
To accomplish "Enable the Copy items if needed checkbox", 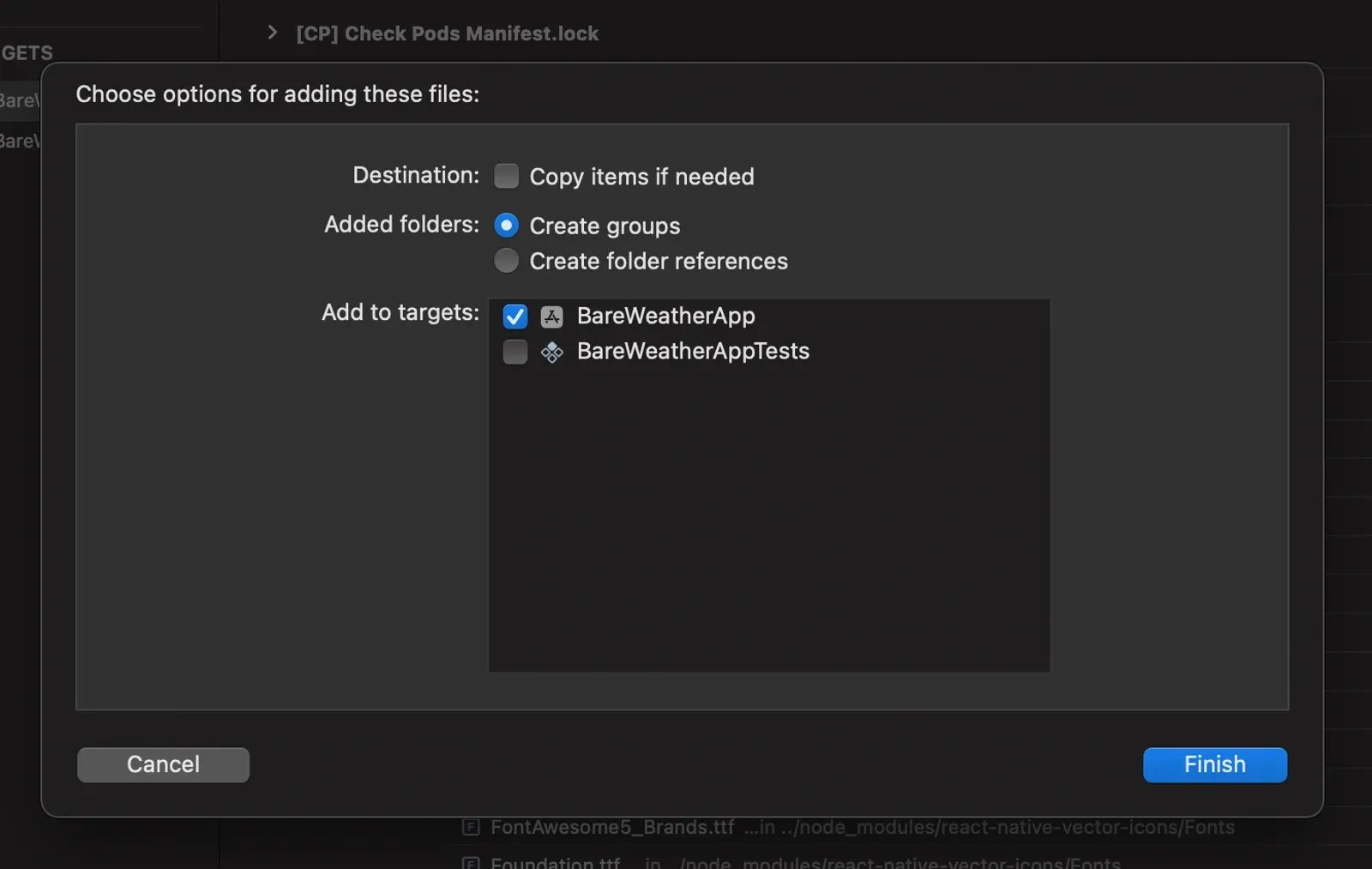I will (506, 176).
